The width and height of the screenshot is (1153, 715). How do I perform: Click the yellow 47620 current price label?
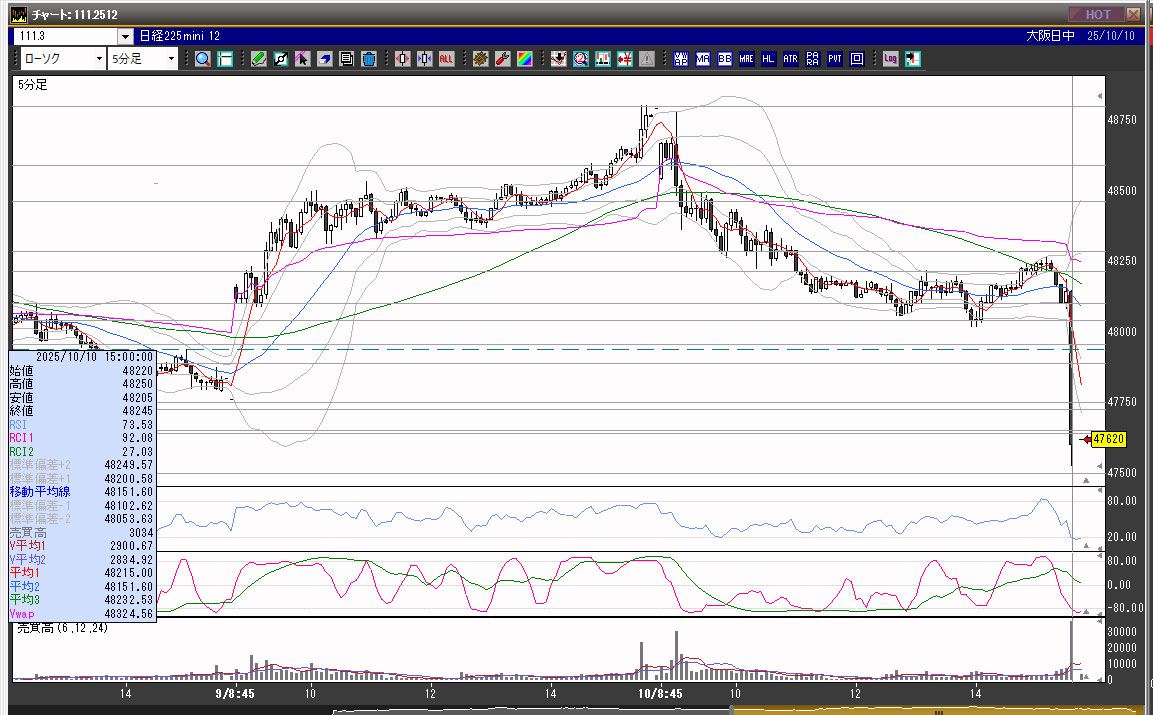(1109, 439)
